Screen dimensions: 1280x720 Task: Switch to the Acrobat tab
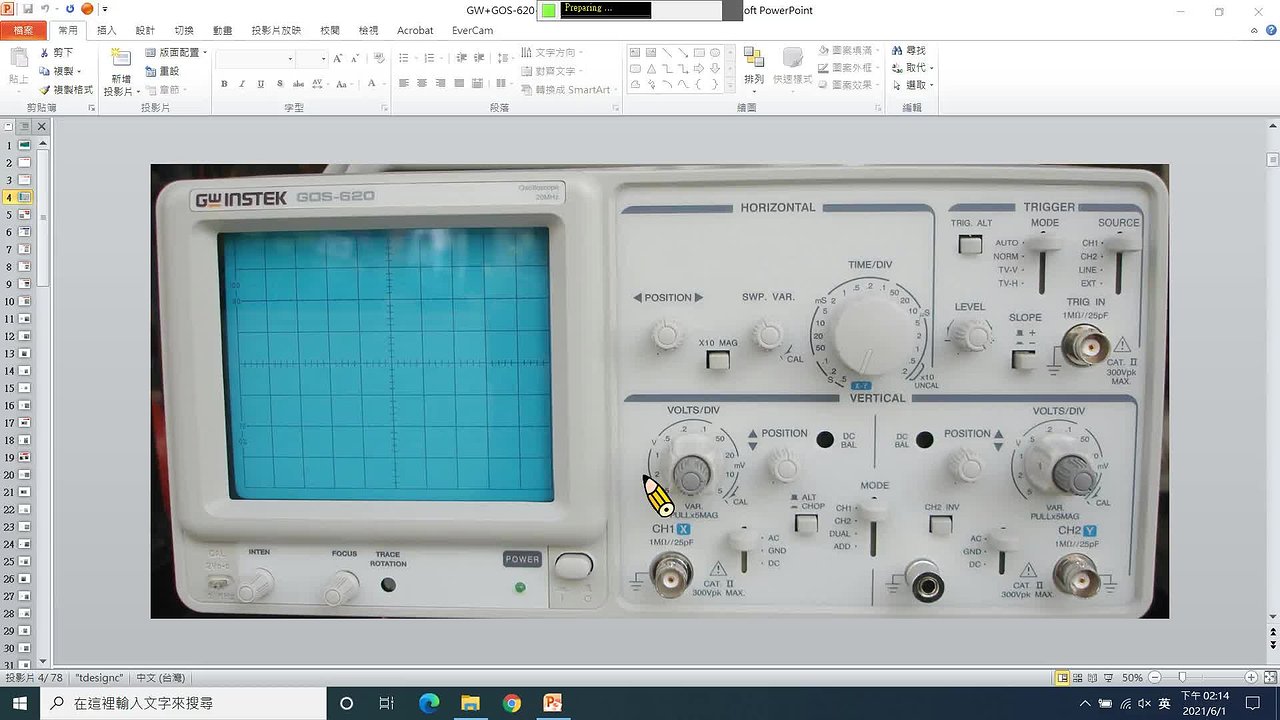coord(415,31)
